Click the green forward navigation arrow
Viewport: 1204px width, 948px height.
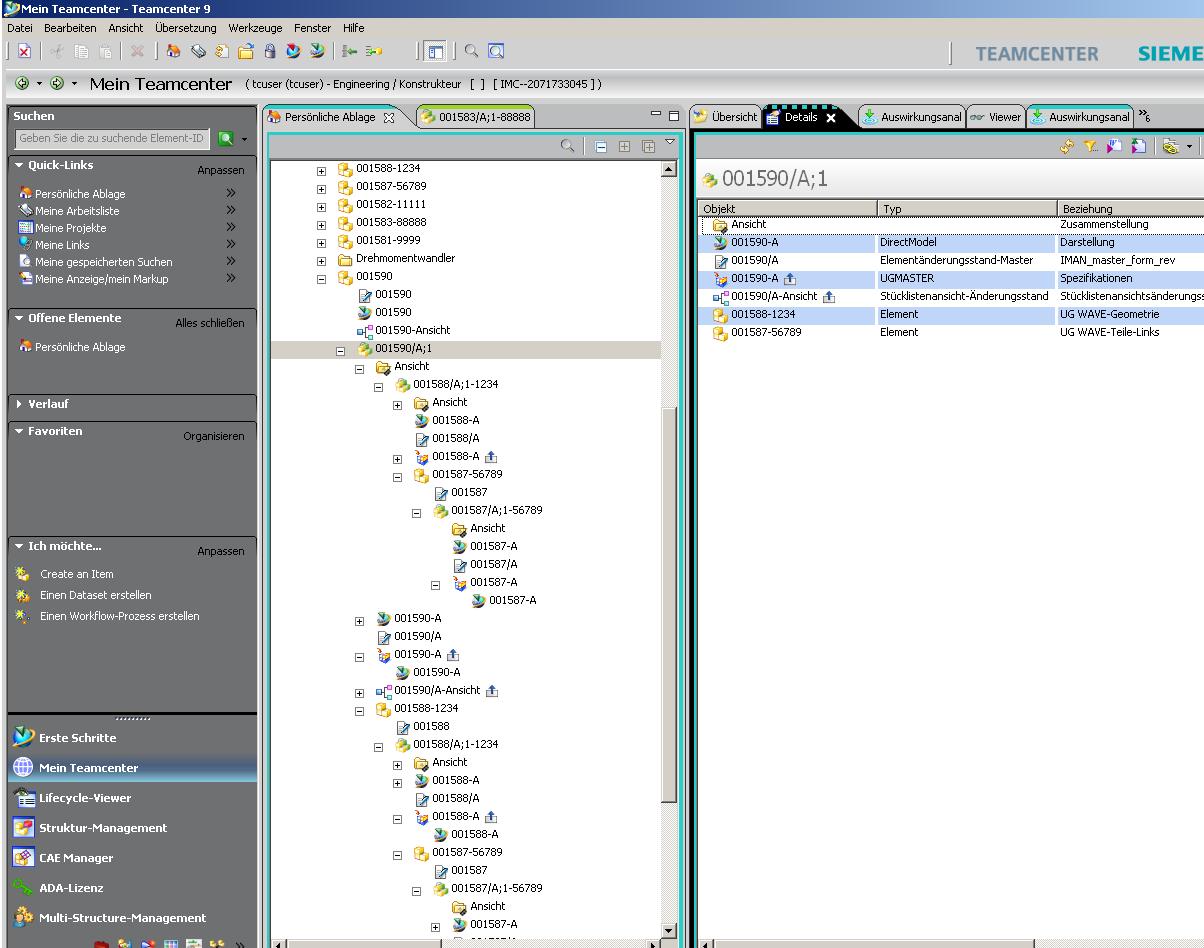[x=57, y=84]
